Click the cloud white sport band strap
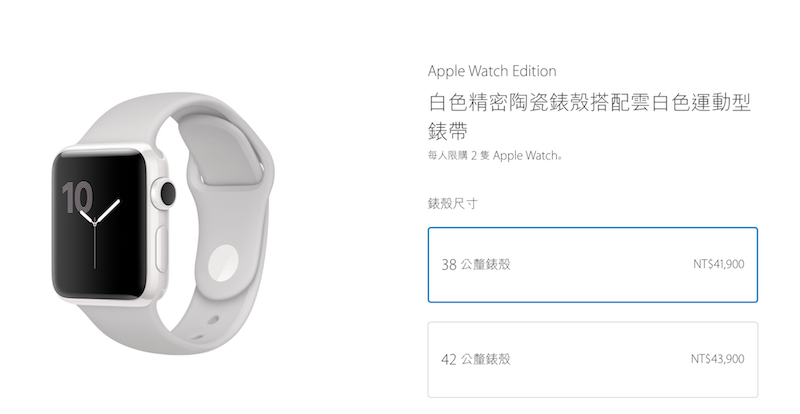The image size is (800, 414). [224, 214]
